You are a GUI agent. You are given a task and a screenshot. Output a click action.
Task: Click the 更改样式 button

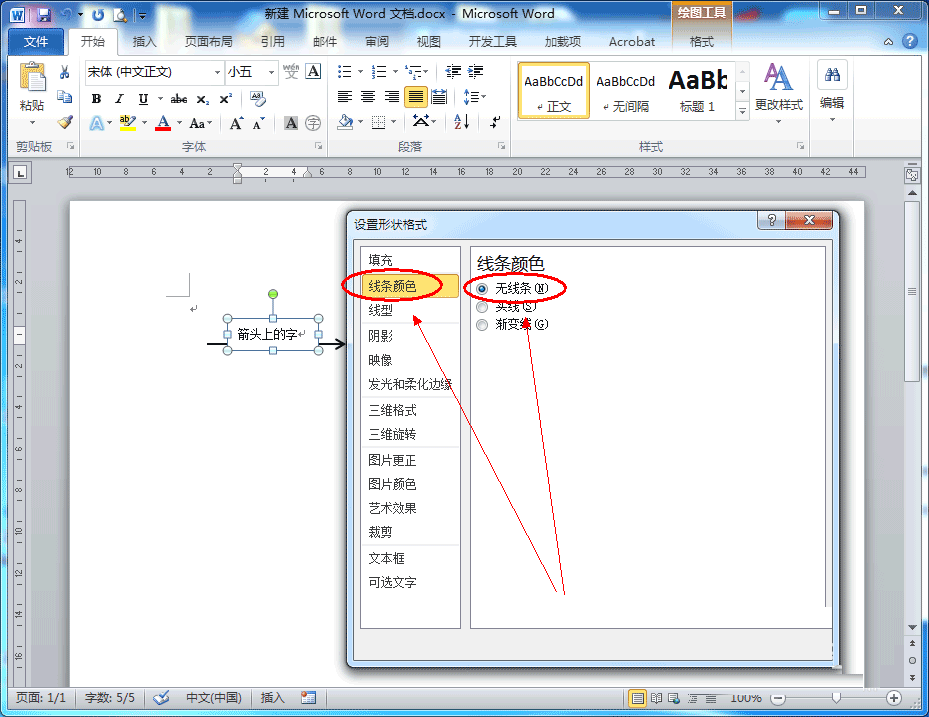point(778,90)
